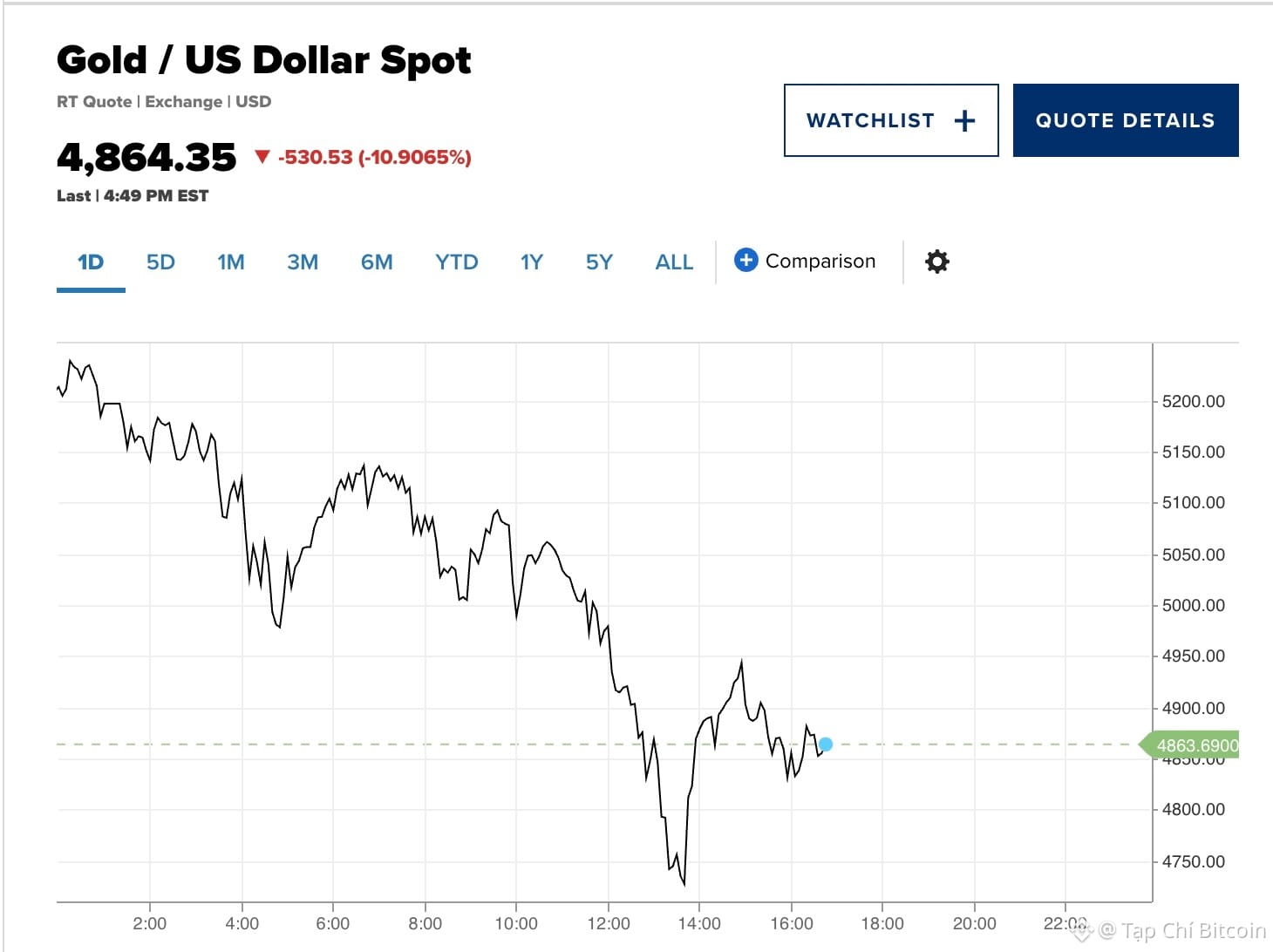Click the 4,864.35 last price value

click(146, 158)
